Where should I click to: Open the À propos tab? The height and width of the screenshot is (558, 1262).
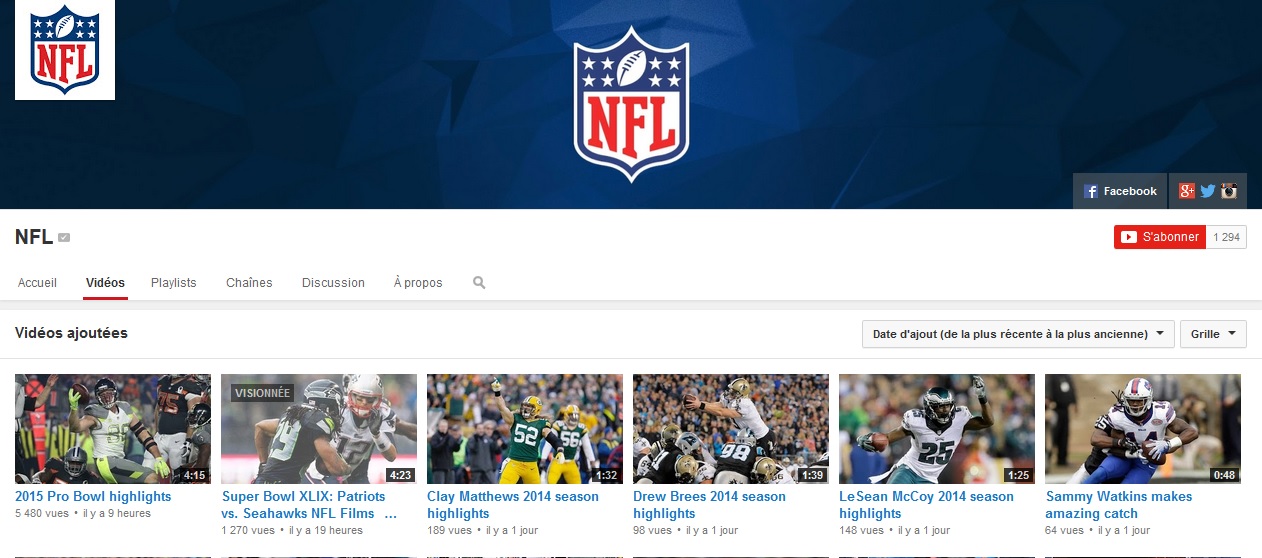[418, 283]
